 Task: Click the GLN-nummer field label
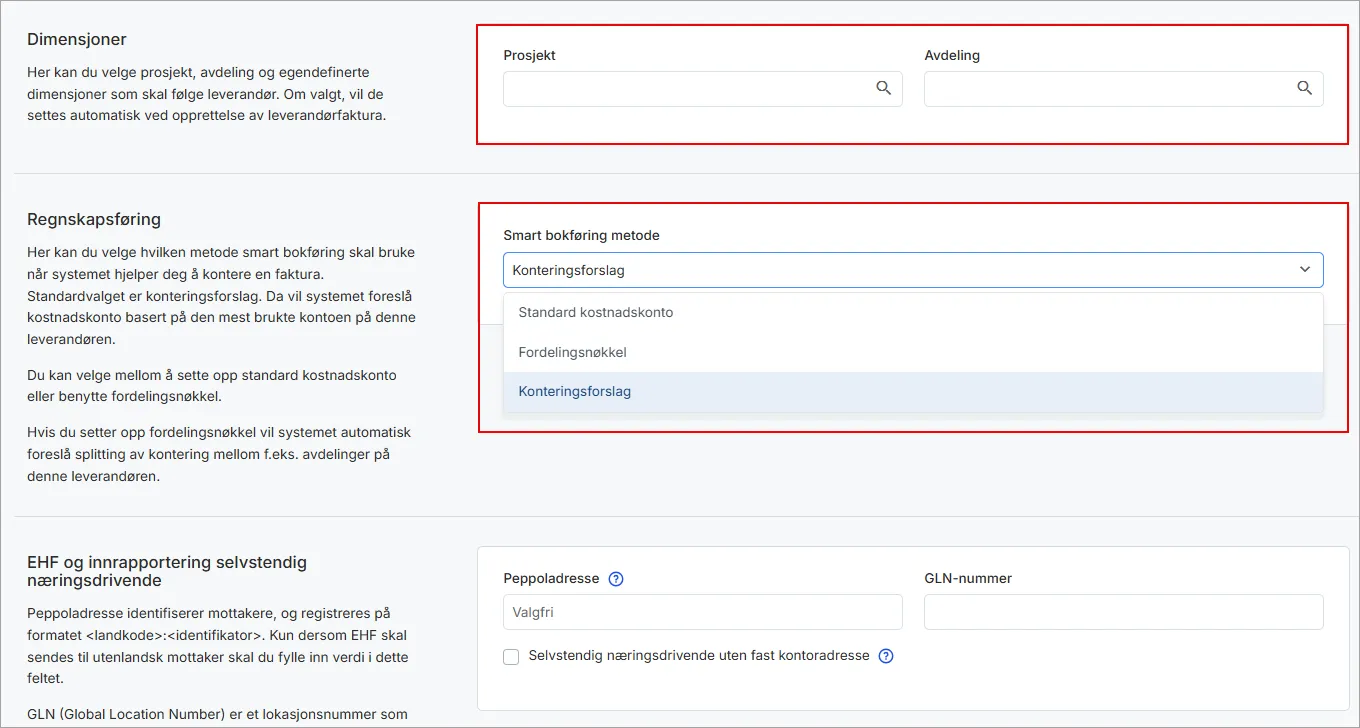click(968, 579)
